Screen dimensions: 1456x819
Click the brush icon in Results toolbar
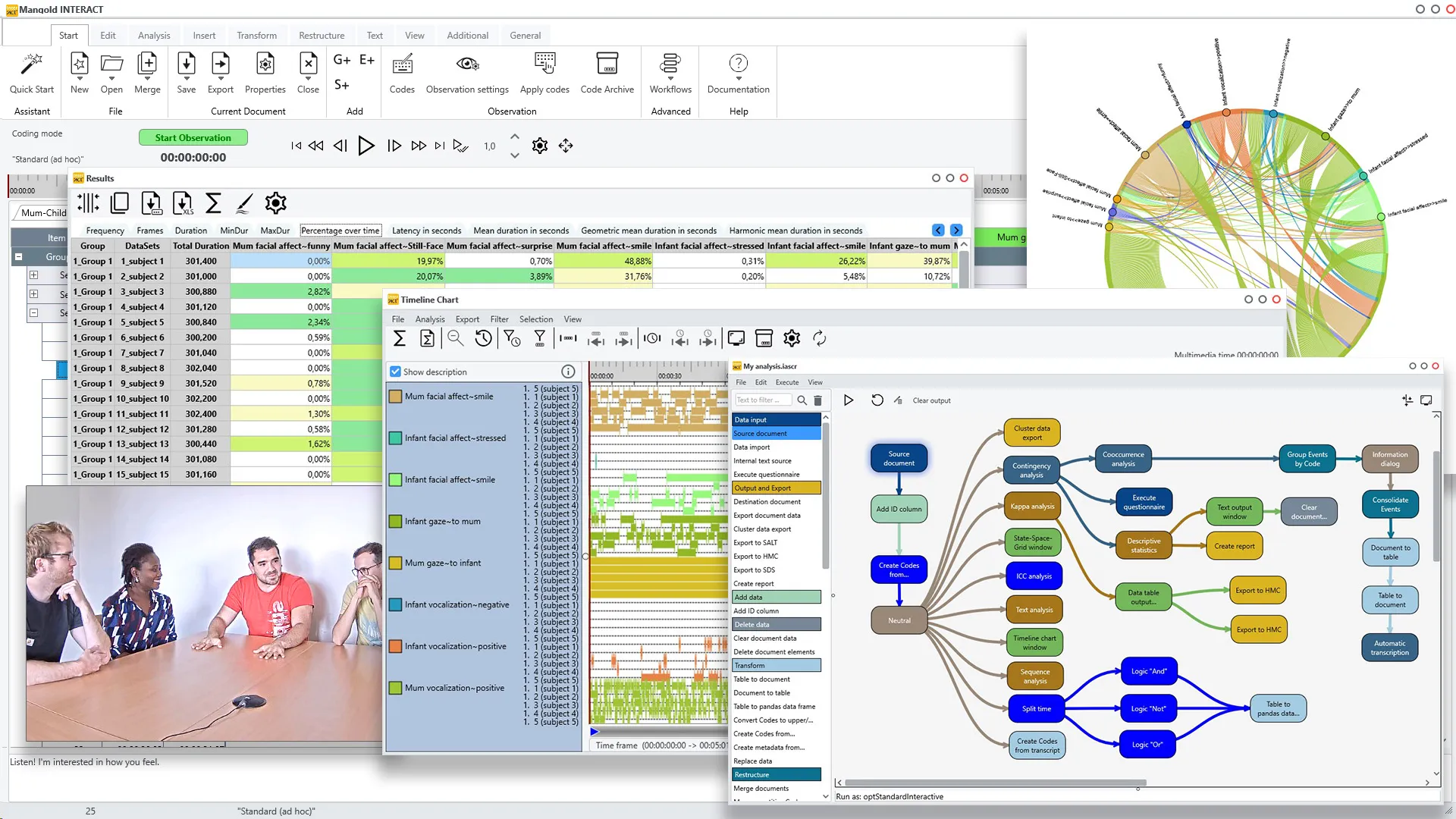tap(244, 203)
